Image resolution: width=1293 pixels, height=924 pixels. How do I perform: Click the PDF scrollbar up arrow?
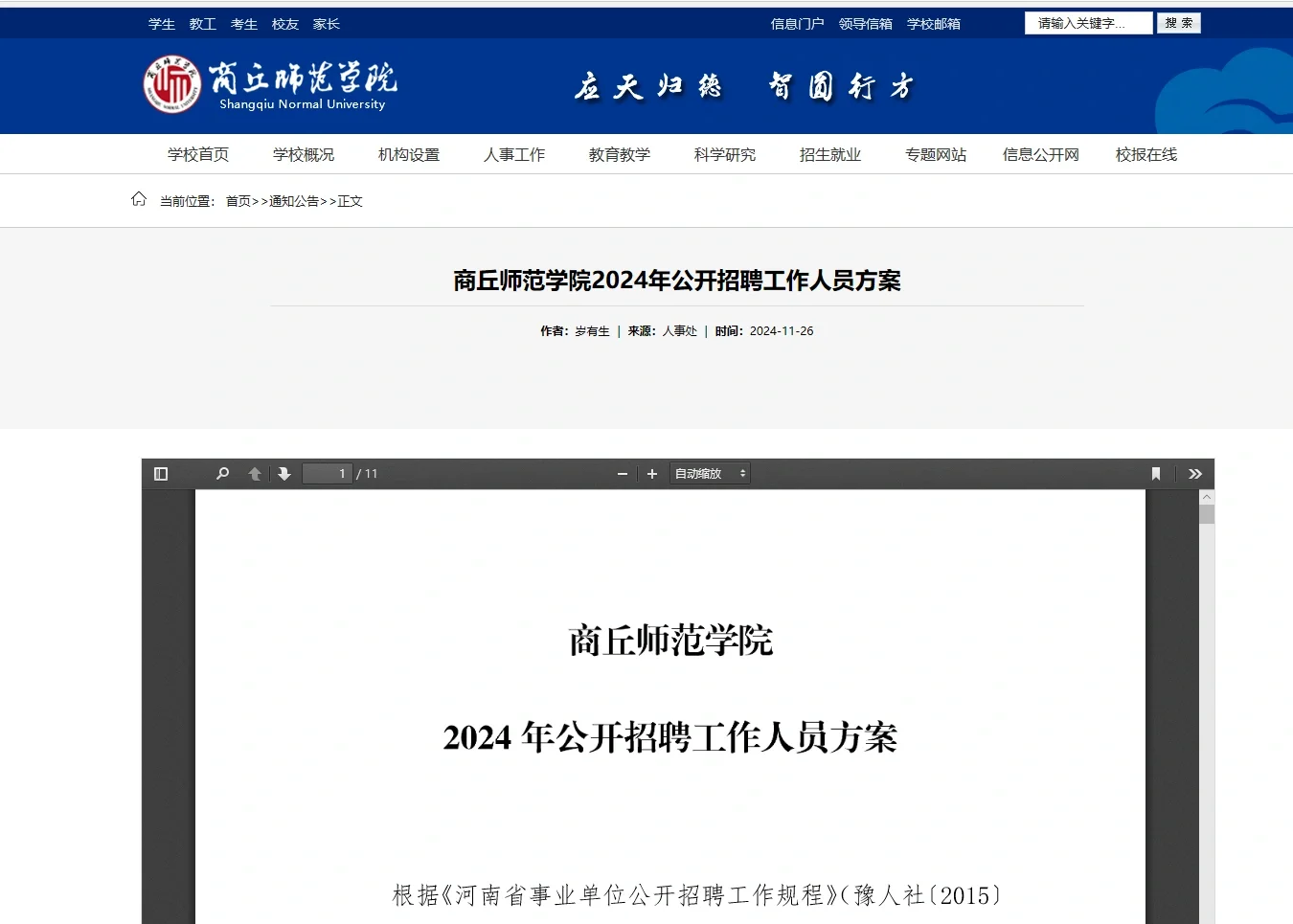[x=1207, y=497]
